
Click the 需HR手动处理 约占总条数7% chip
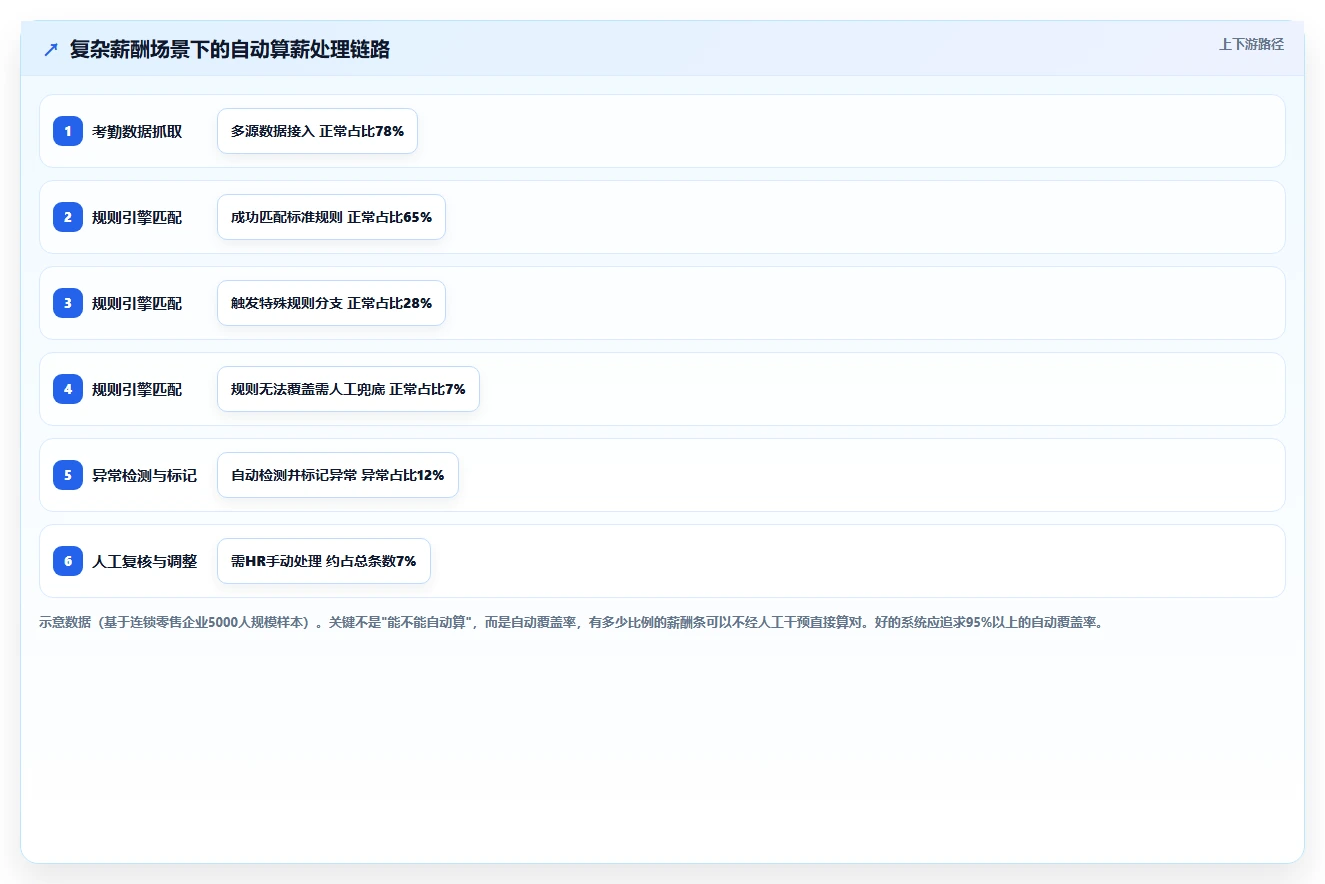(324, 561)
